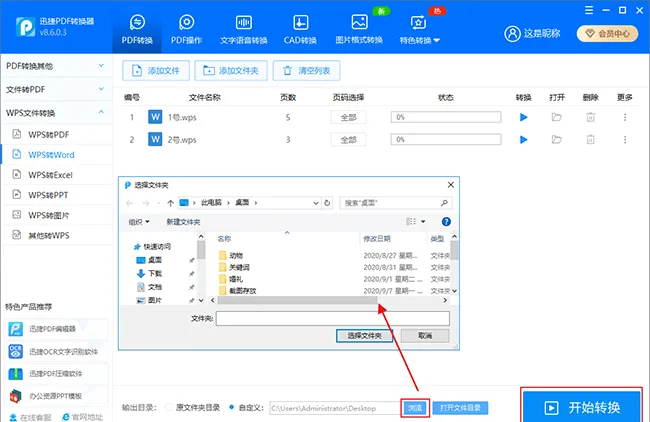Select WPS转PDF in sidebar
The image size is (650, 422).
[x=56, y=134]
